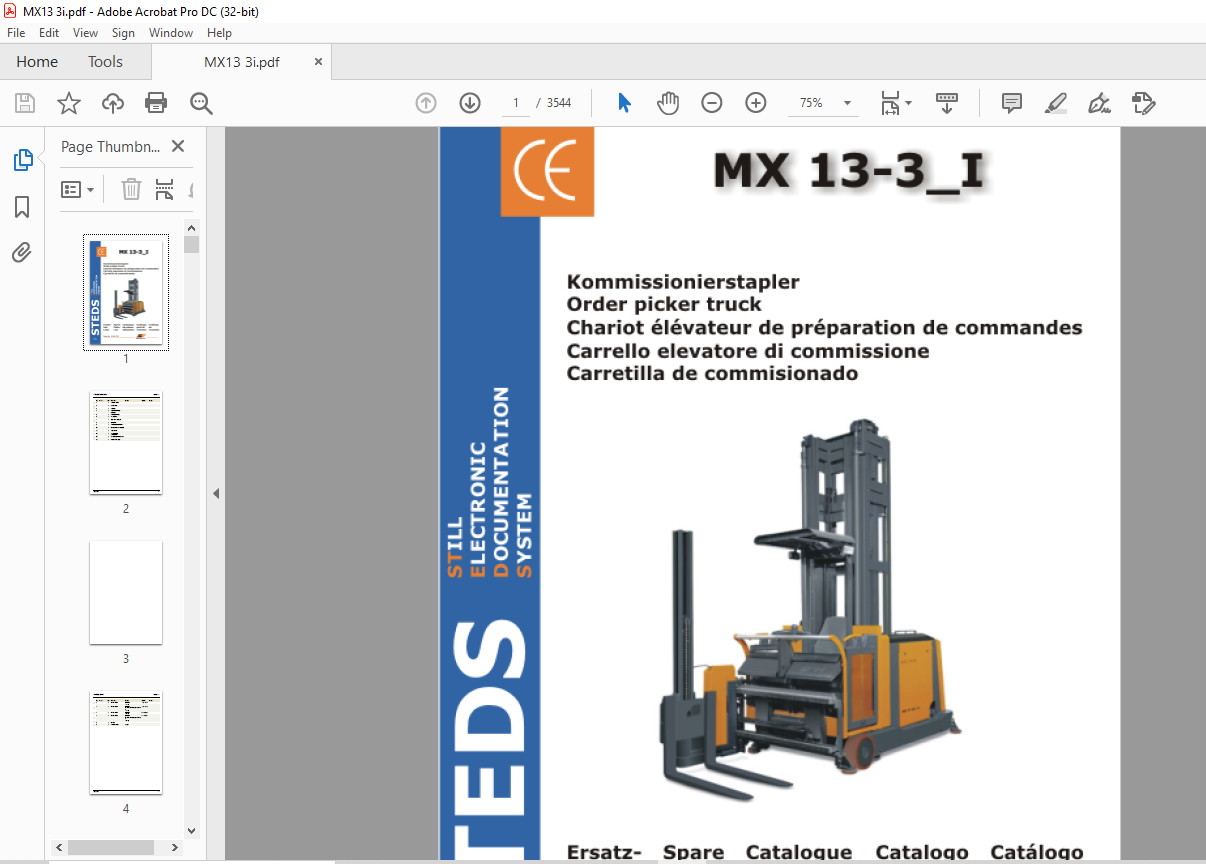Open the Edit menu
1206x864 pixels.
pos(49,33)
